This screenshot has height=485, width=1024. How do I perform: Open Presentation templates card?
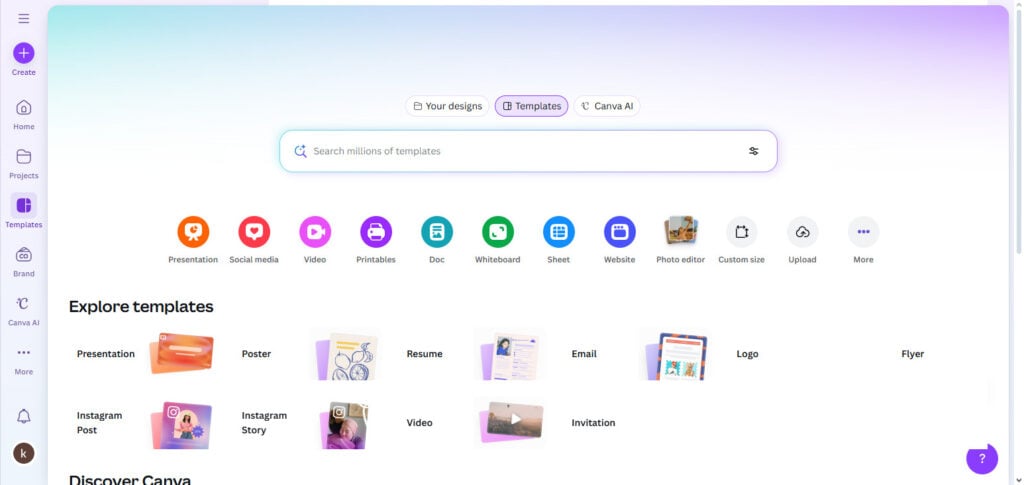coord(145,354)
